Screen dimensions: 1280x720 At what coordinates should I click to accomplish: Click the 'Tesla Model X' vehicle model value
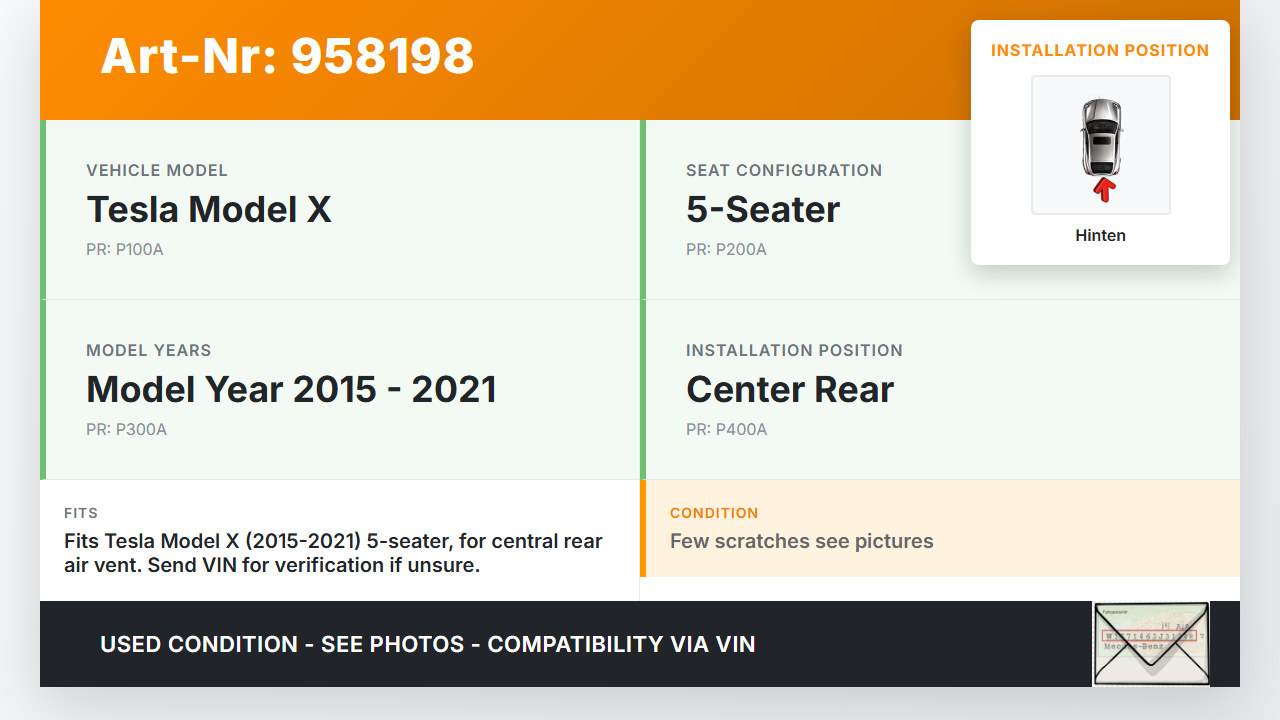click(209, 210)
